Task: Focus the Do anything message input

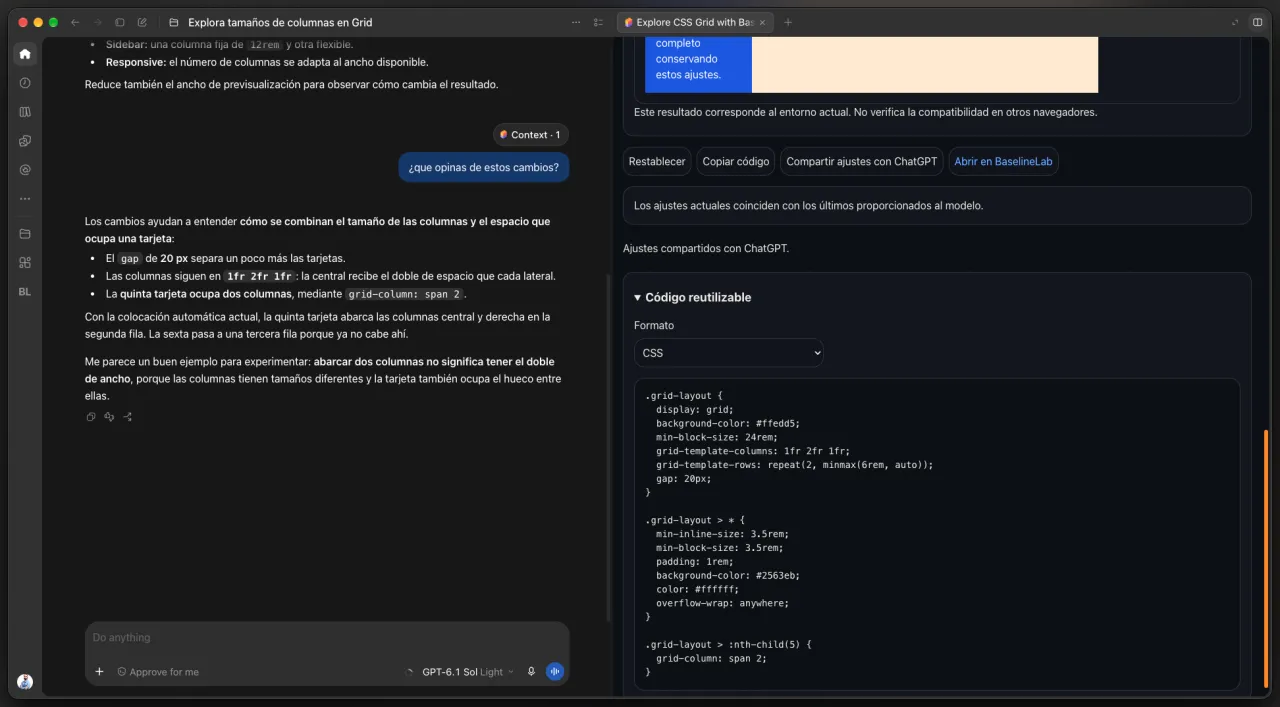Action: click(x=327, y=638)
